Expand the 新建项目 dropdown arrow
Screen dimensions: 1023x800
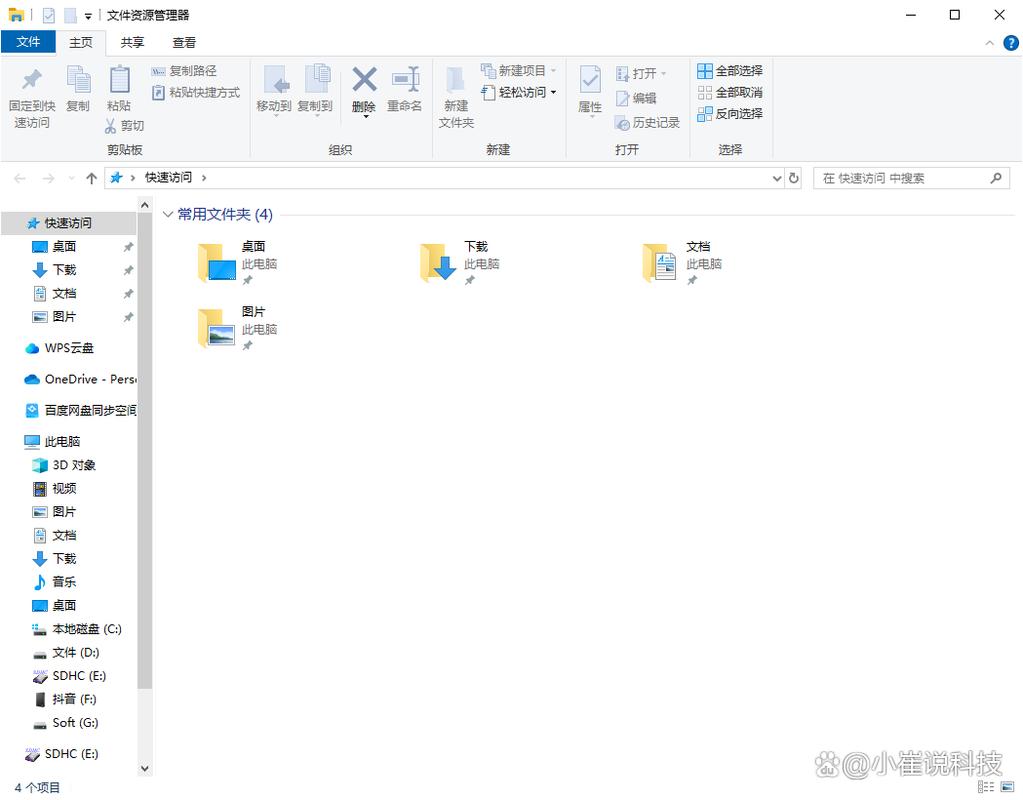pyautogui.click(x=554, y=70)
